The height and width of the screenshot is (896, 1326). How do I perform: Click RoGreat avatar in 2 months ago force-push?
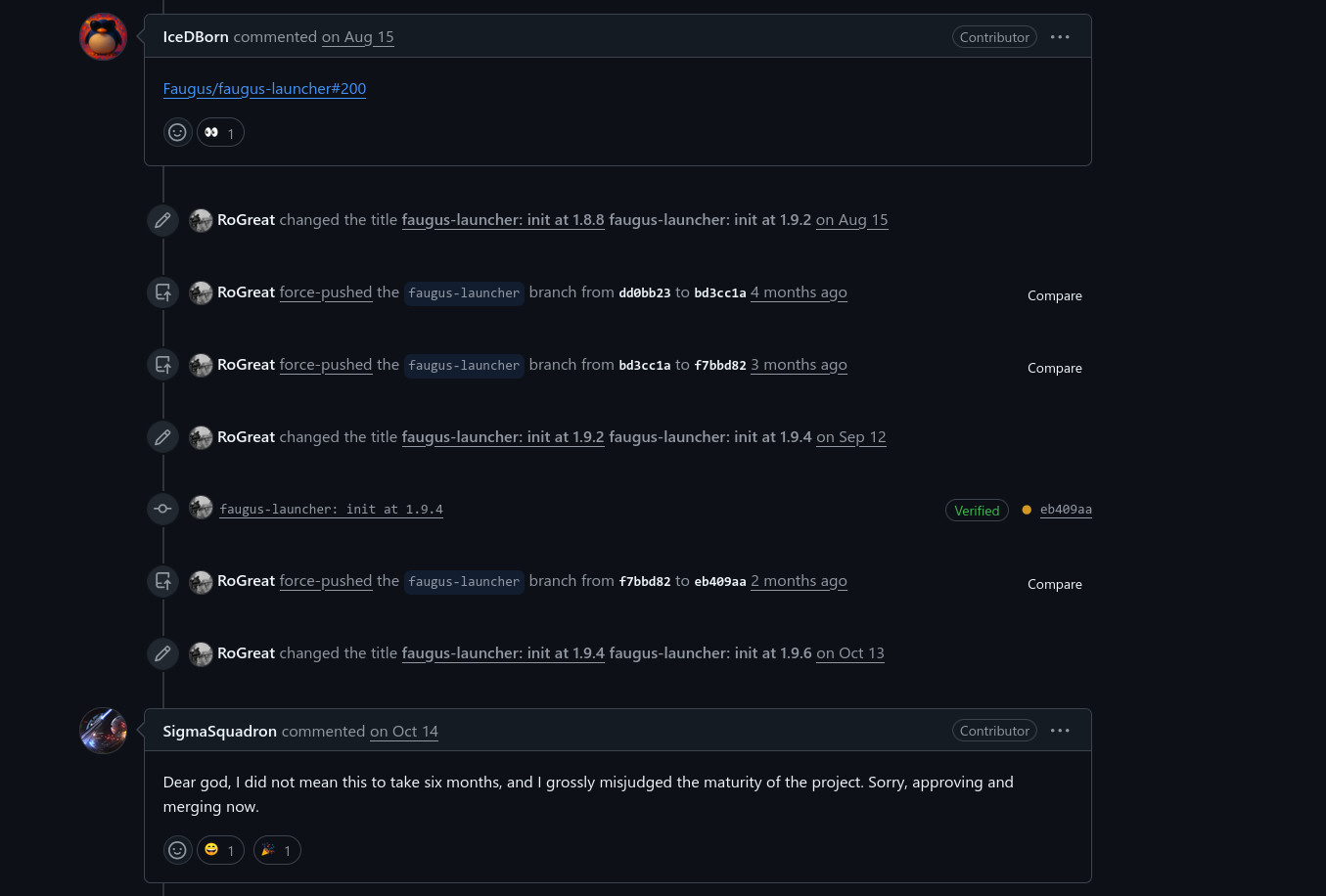point(201,581)
